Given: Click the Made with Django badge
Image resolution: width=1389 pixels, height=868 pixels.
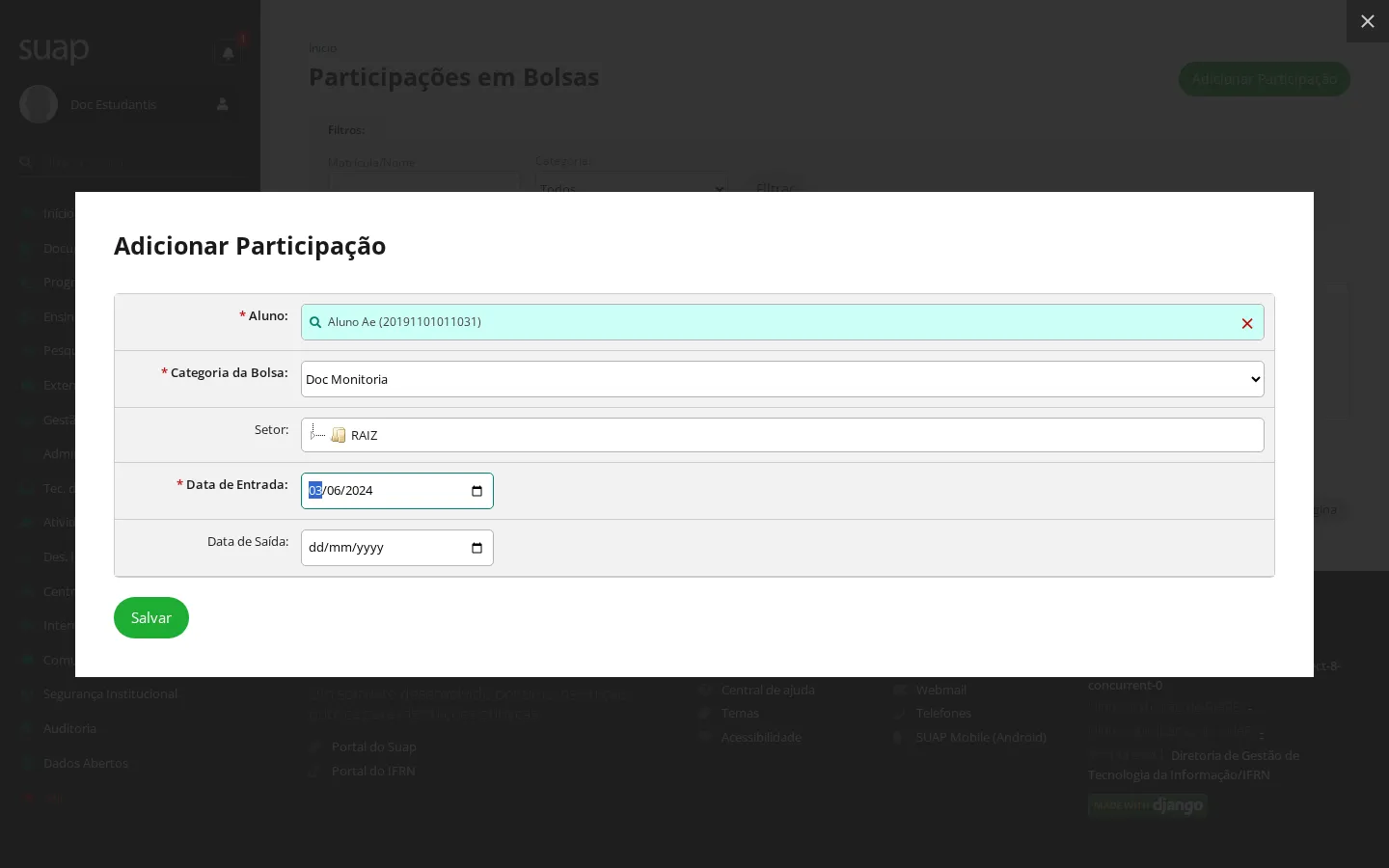Looking at the screenshot, I should point(1147,805).
